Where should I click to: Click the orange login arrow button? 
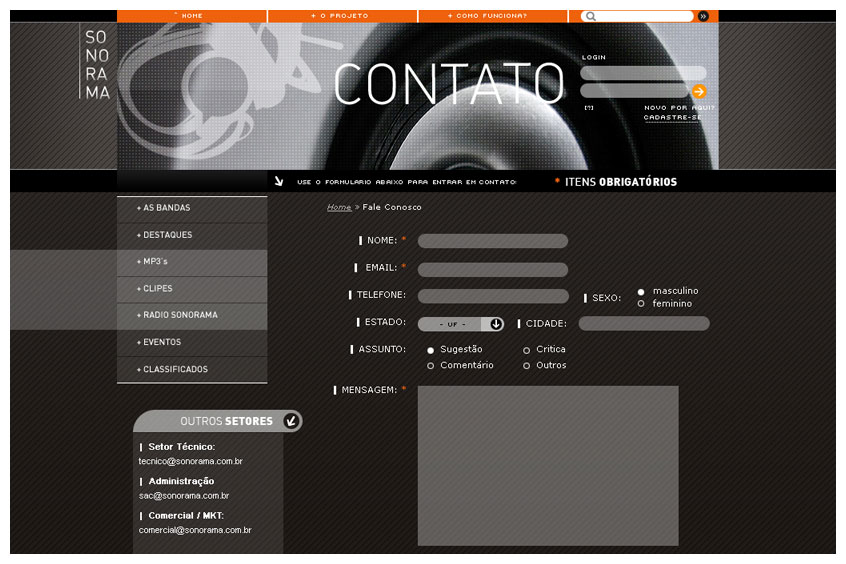[x=699, y=91]
